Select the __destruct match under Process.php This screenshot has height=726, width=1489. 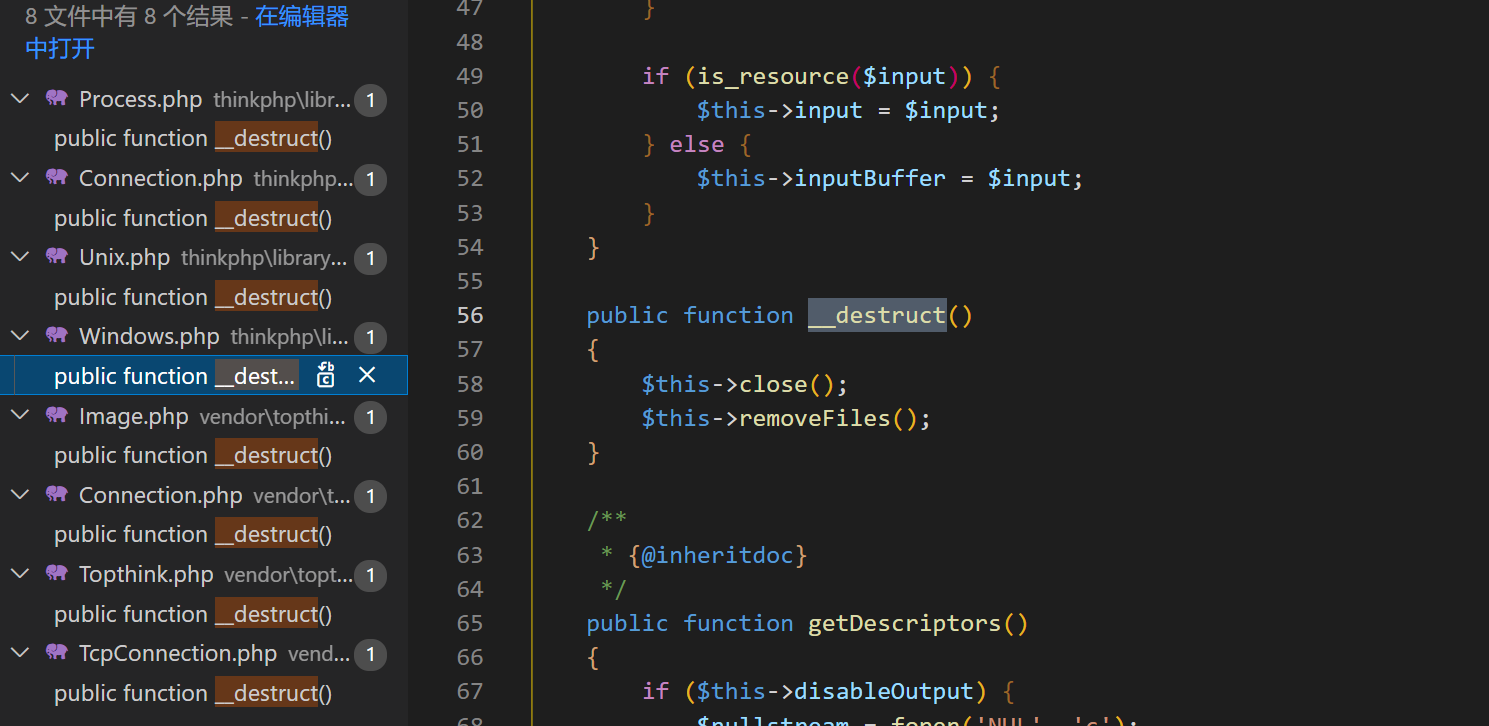[192, 138]
